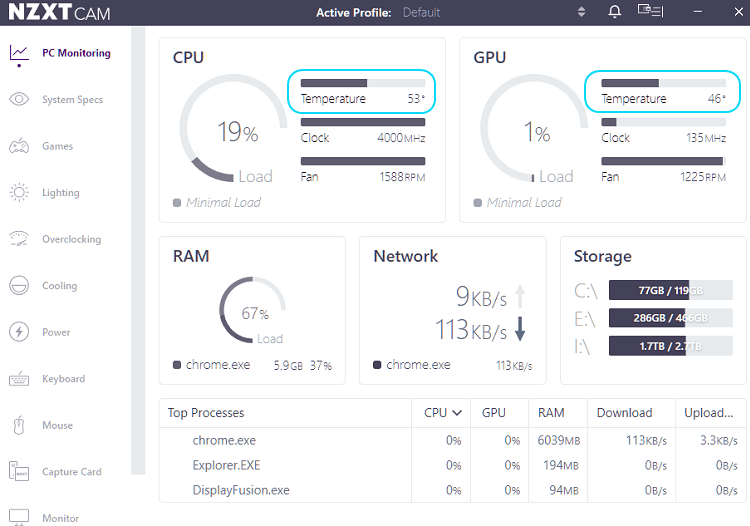Click the Mouse icon in sidebar
The width and height of the screenshot is (750, 526).
[19, 425]
